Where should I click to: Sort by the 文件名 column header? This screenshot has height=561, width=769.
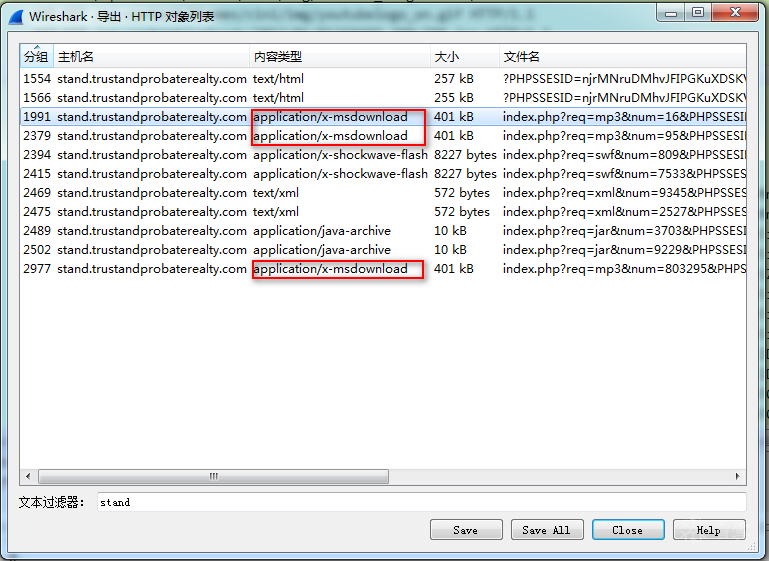(623, 56)
